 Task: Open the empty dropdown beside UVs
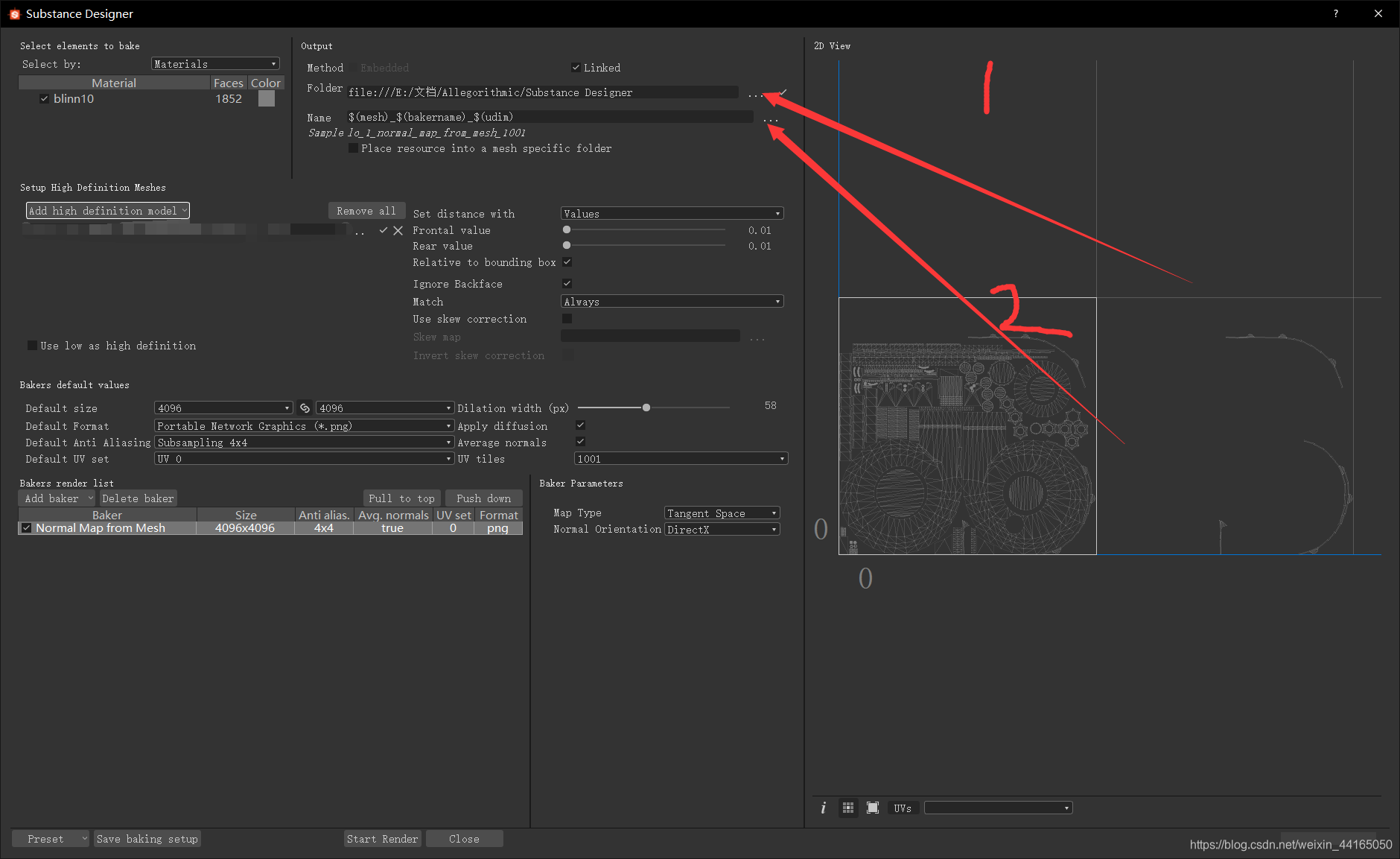click(998, 808)
